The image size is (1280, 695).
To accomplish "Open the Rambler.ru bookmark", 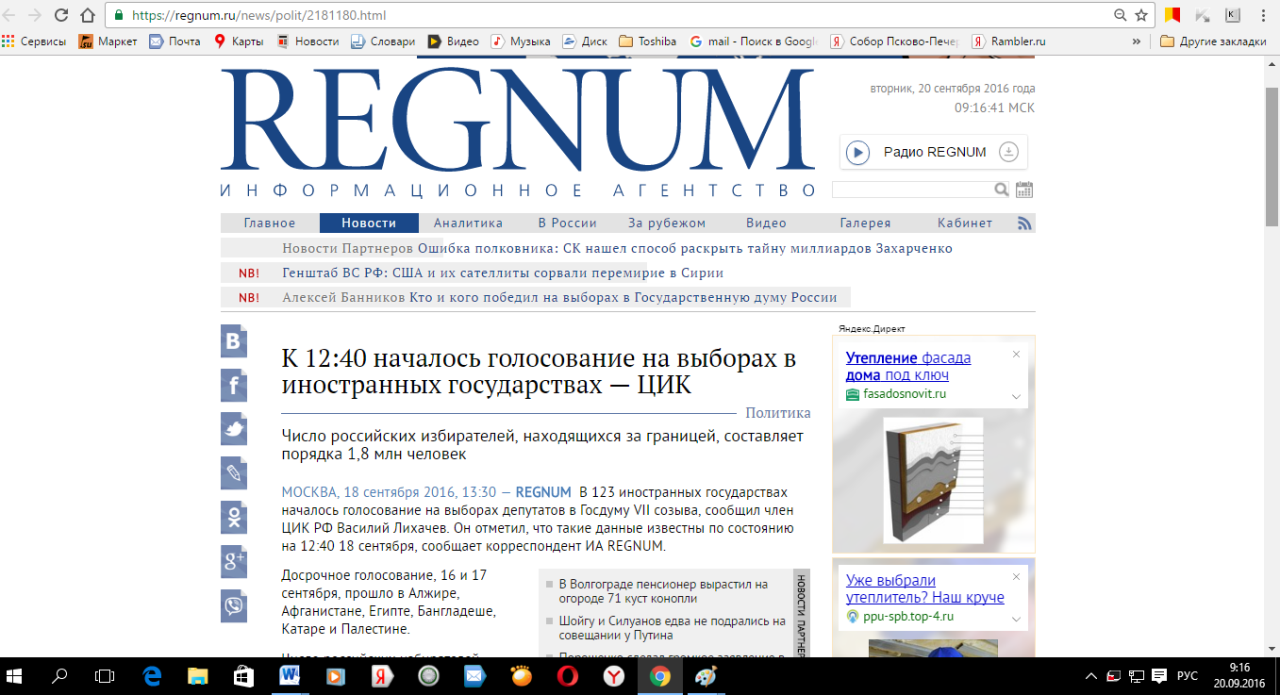I will coord(1009,42).
